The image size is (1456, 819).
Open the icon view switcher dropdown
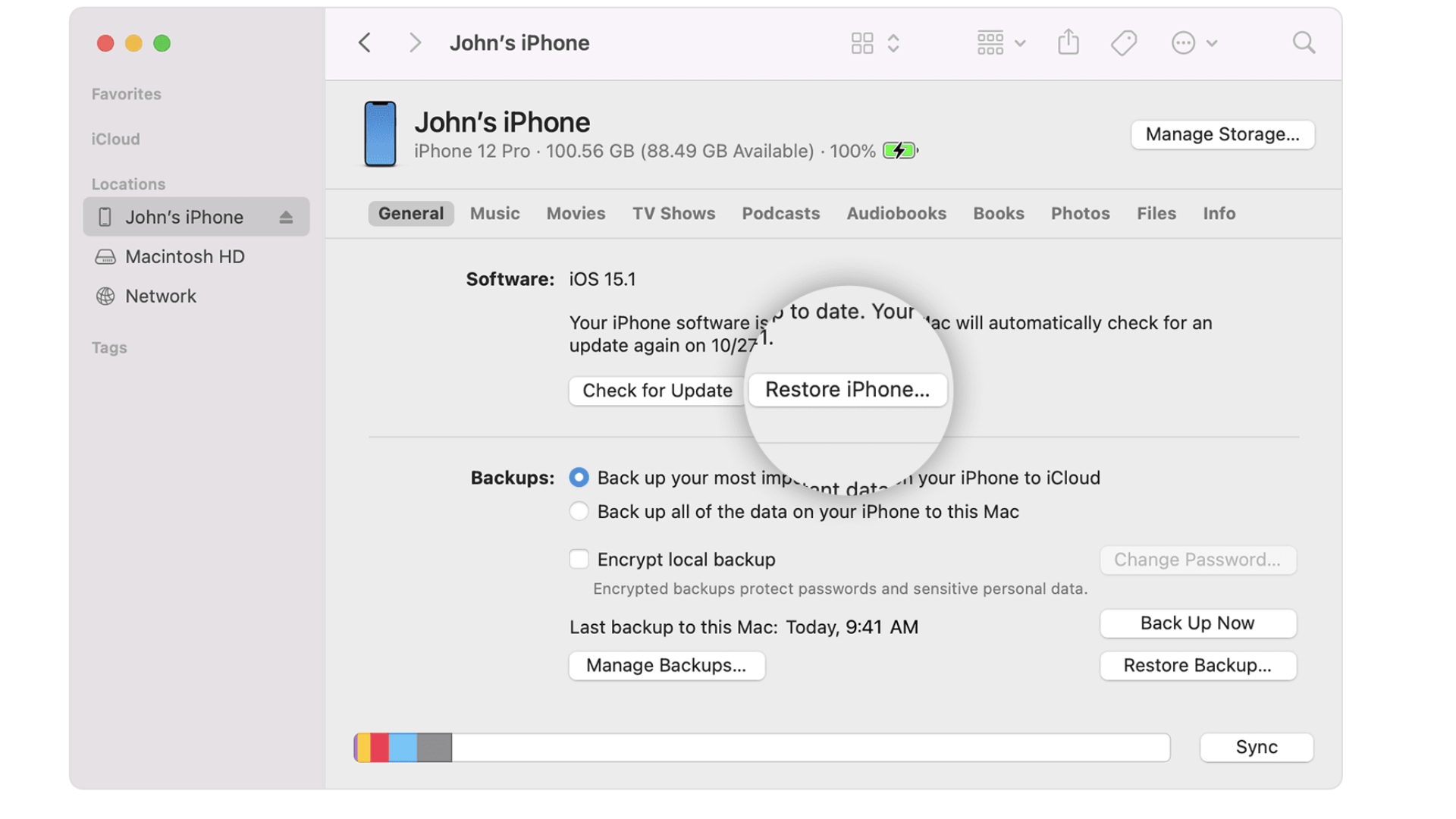click(x=874, y=42)
